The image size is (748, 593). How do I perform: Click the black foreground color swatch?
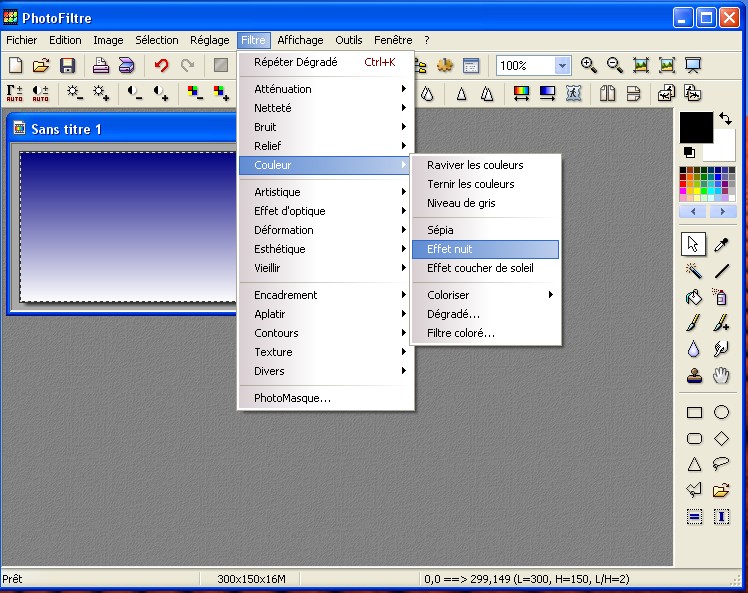696,127
